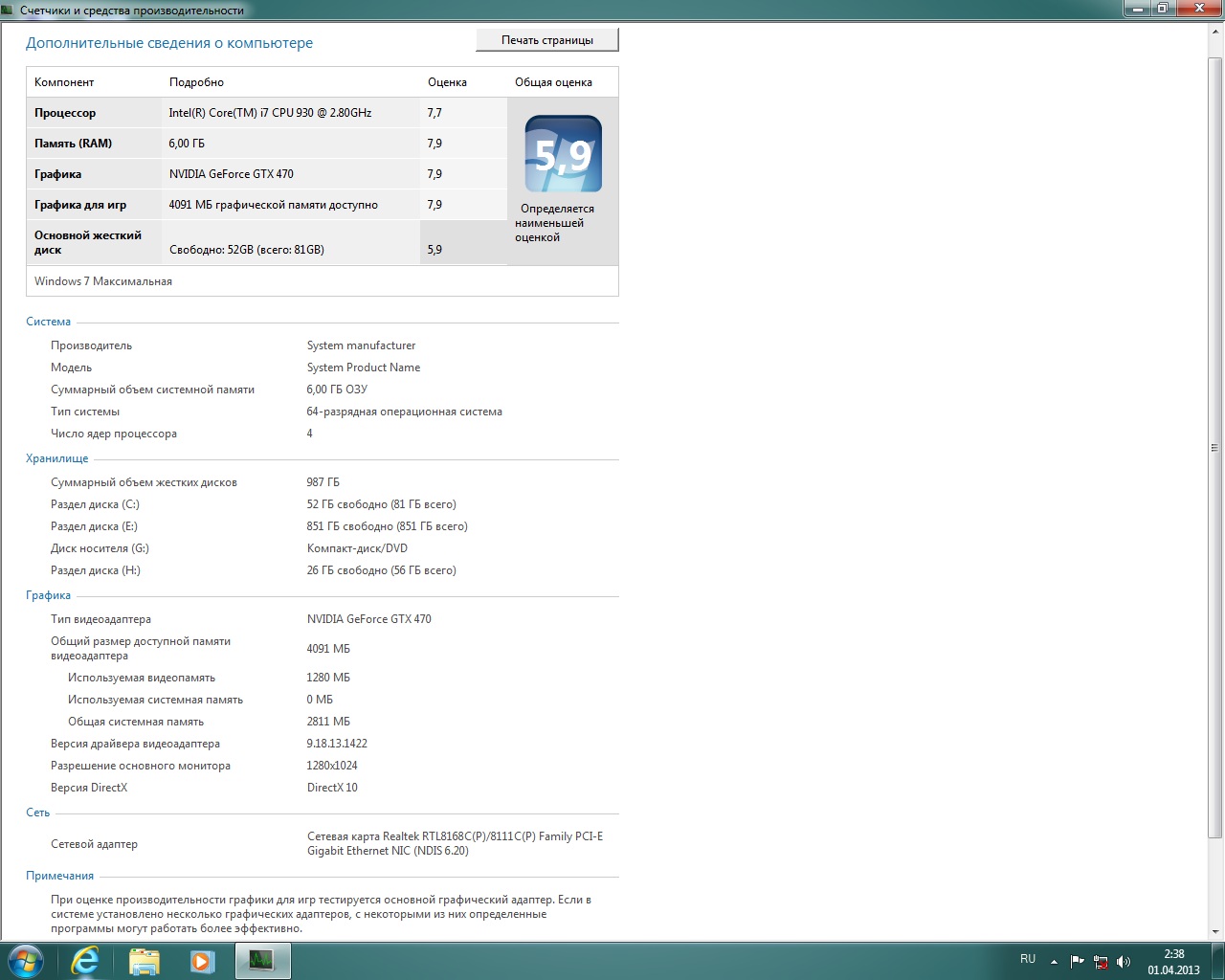The image size is (1225, 980).
Task: Click Система section heading
Action: tap(48, 322)
